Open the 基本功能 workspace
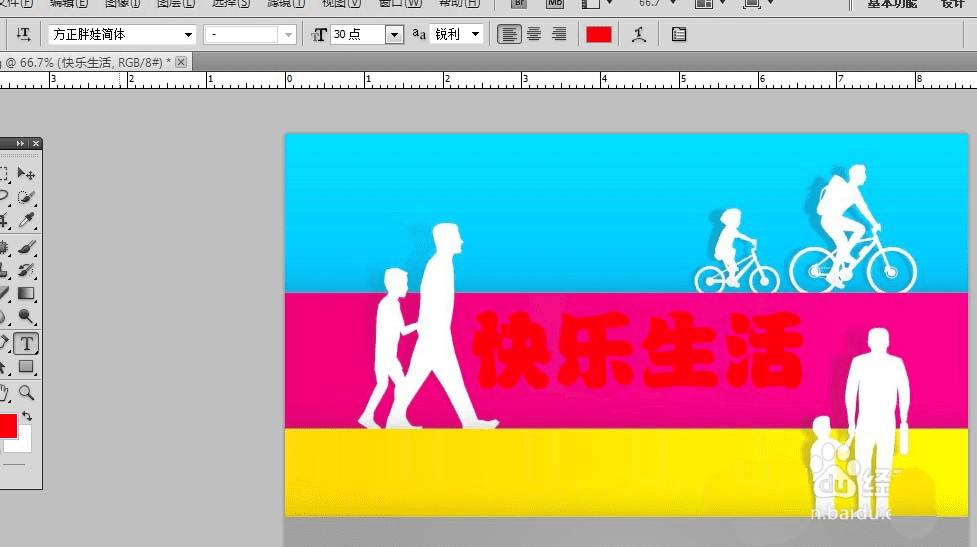 (892, 4)
